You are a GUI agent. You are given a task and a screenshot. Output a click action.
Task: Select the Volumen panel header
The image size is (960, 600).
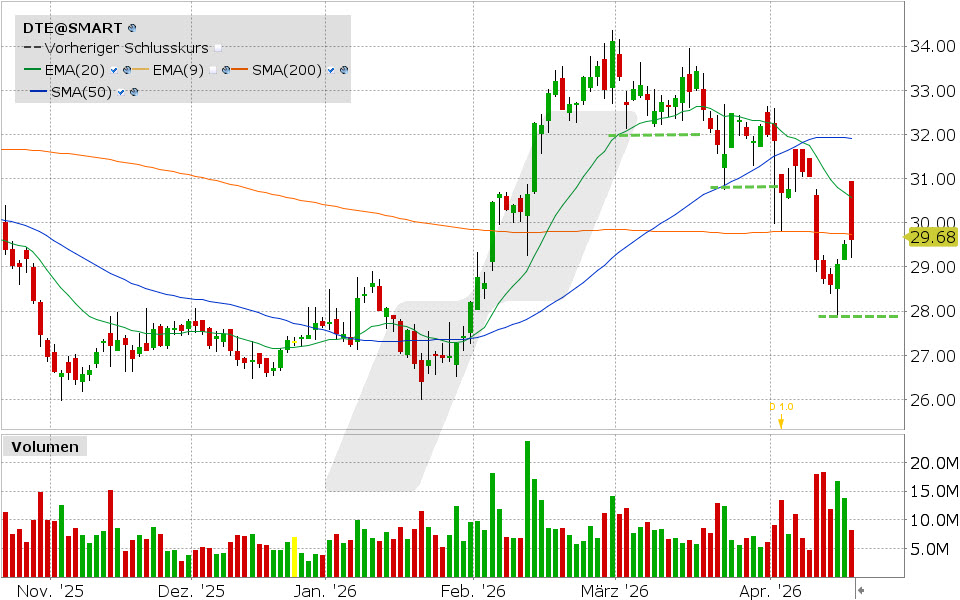(x=48, y=447)
